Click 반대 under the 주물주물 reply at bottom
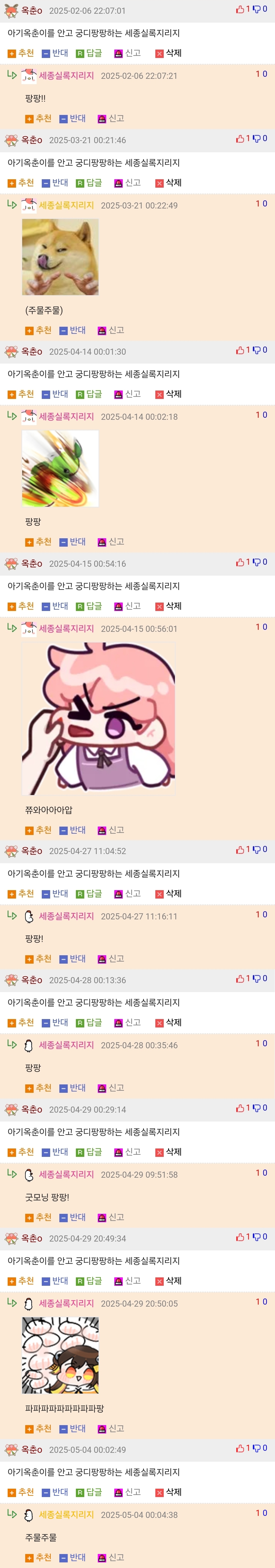 [73, 1557]
